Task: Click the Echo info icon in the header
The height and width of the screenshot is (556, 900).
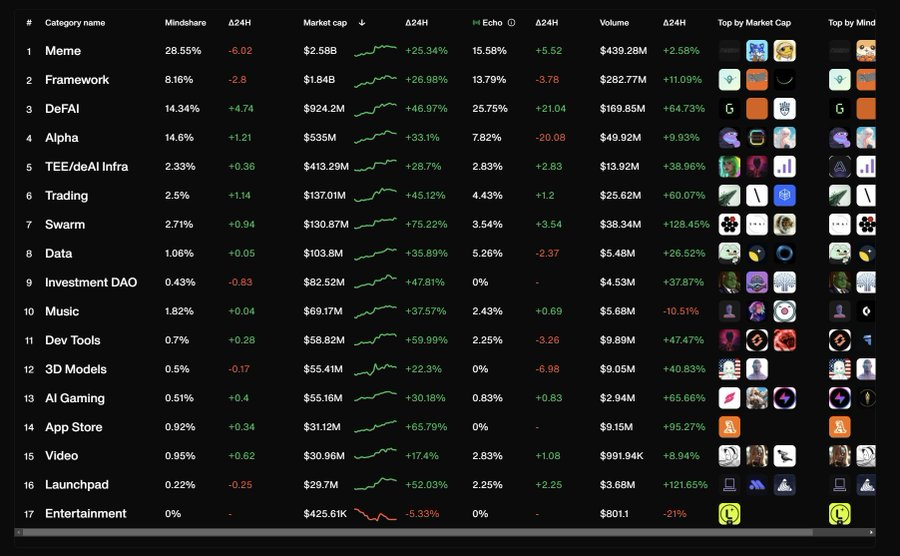Action: pos(511,22)
